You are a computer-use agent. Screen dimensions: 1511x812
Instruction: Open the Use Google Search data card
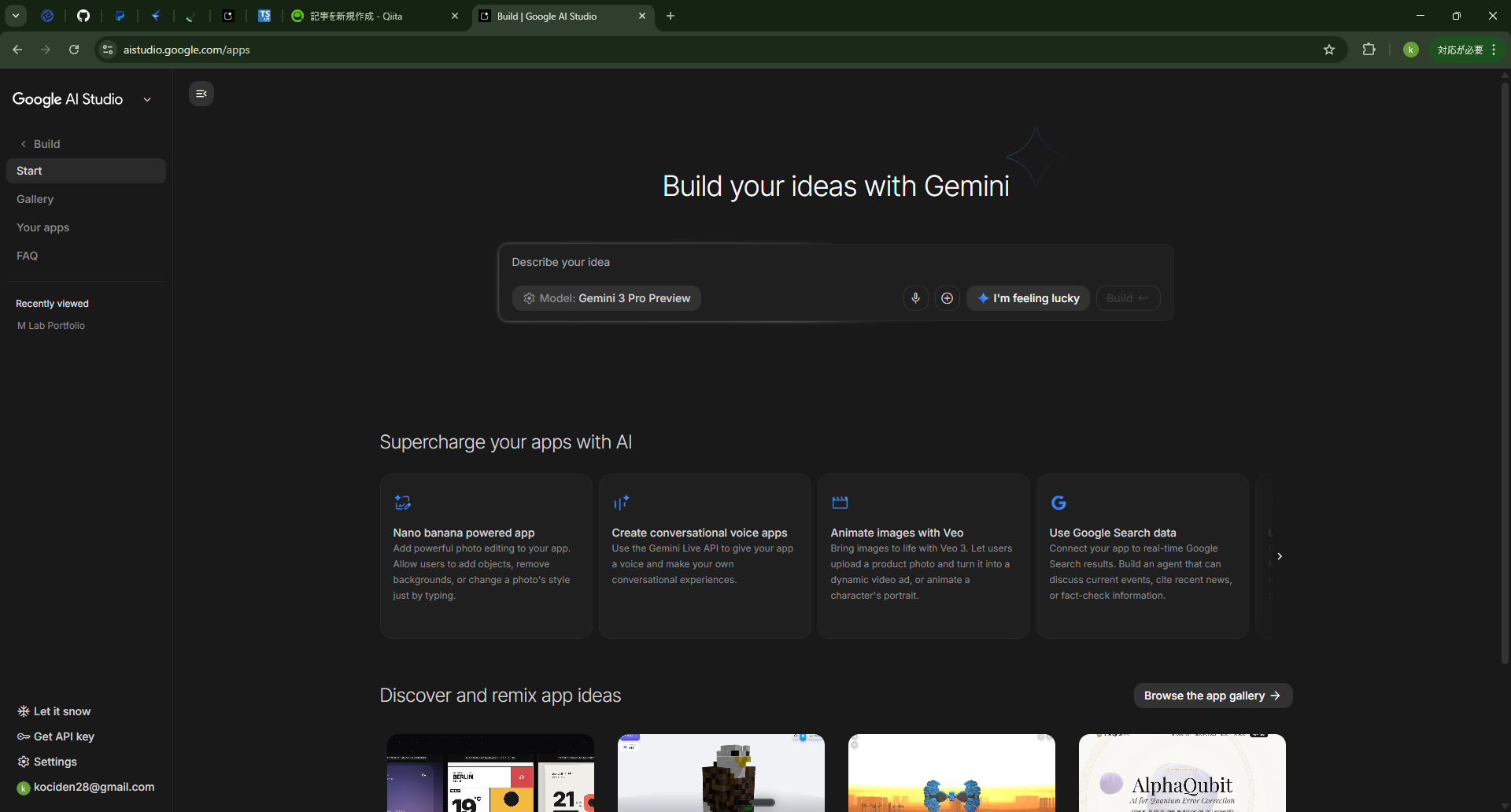[1143, 556]
